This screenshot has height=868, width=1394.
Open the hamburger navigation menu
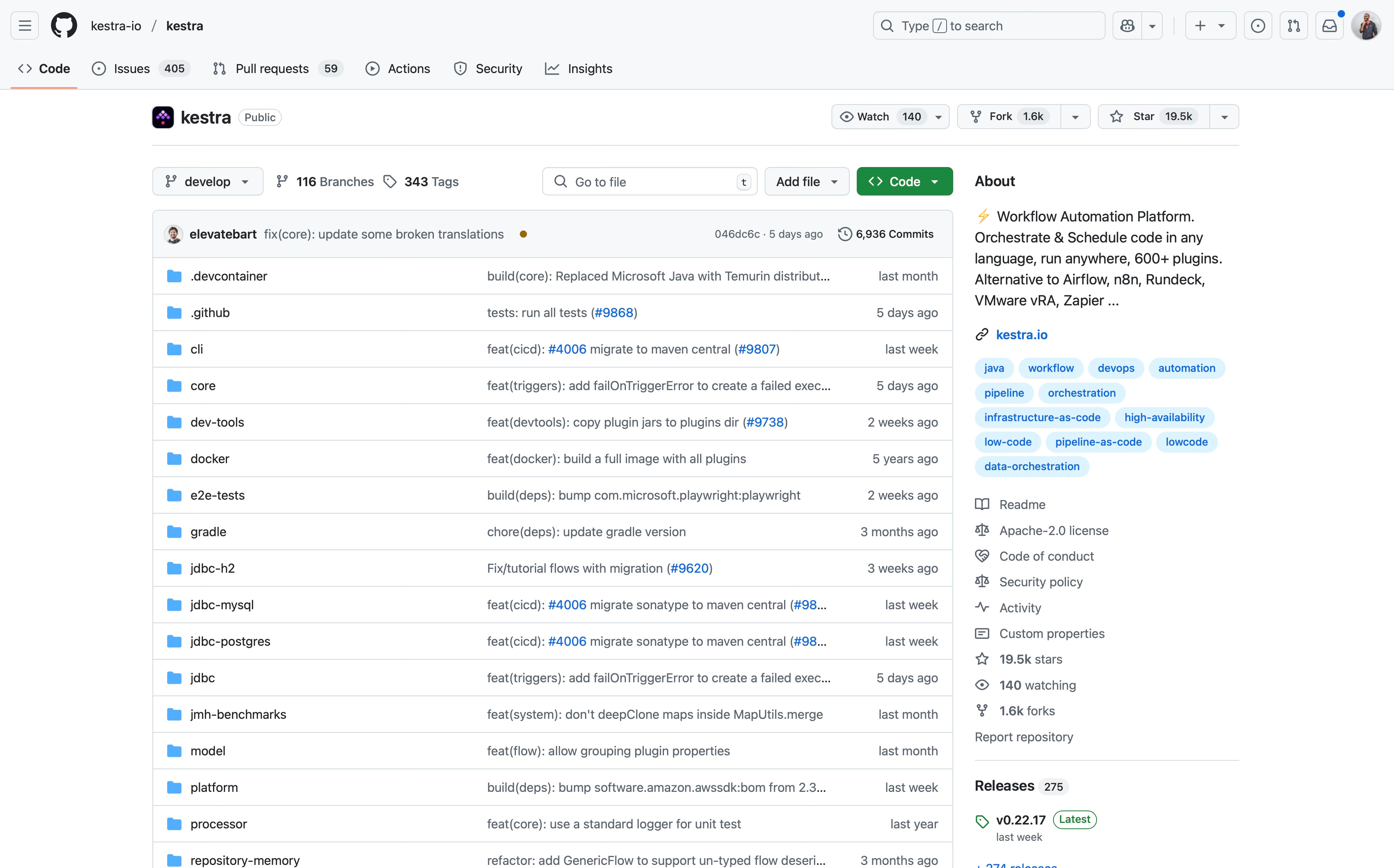click(x=25, y=26)
